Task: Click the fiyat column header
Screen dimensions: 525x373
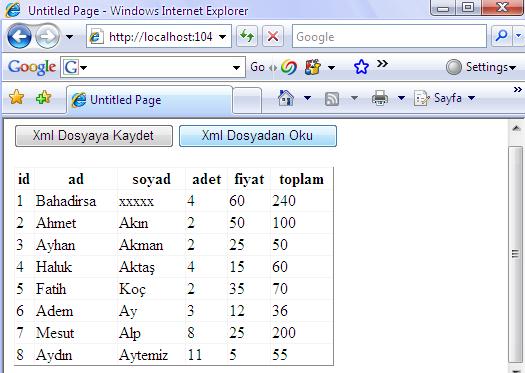Action: tap(249, 179)
